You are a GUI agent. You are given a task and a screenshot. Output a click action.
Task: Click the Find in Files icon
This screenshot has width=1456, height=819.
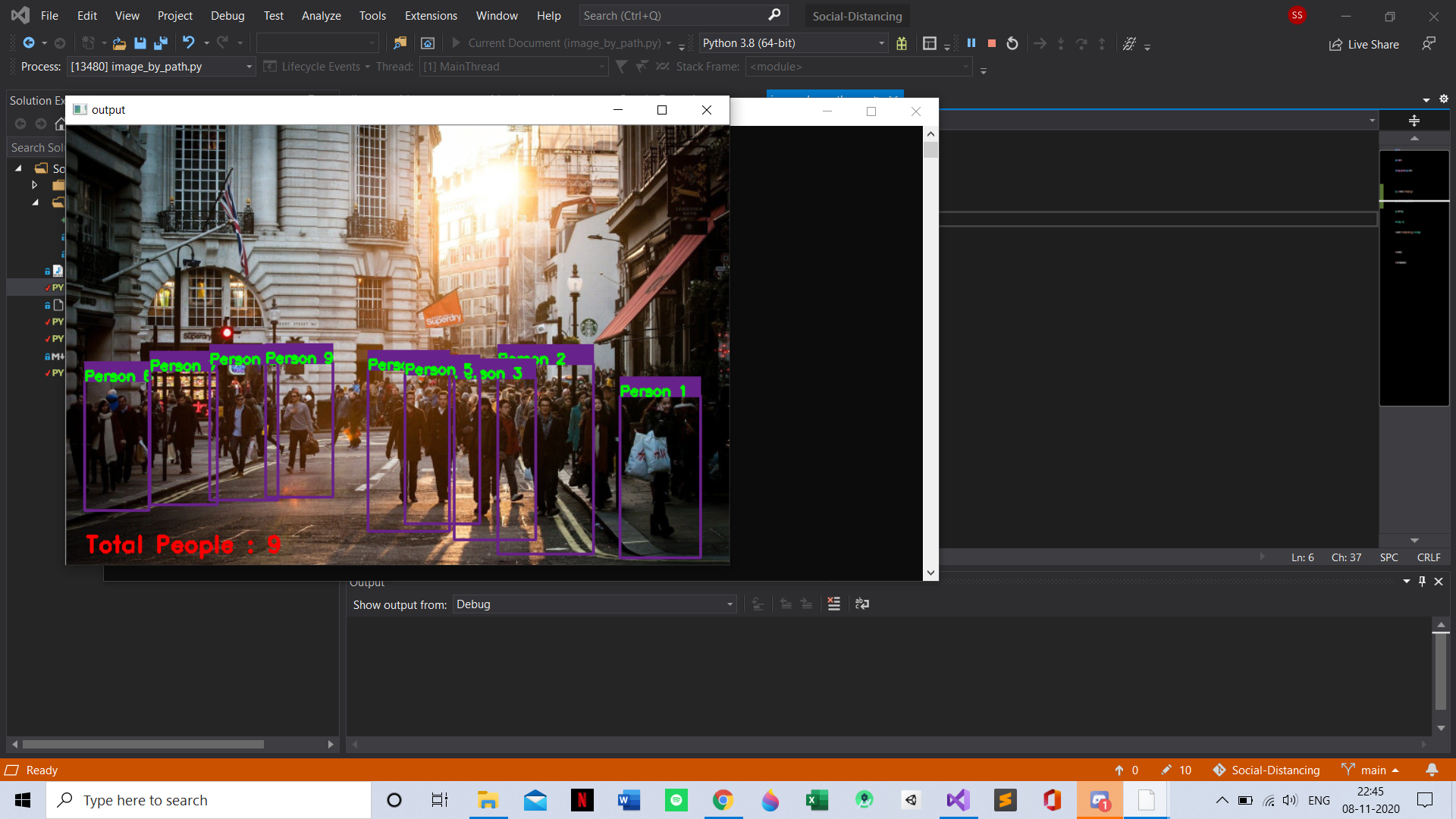(x=400, y=43)
